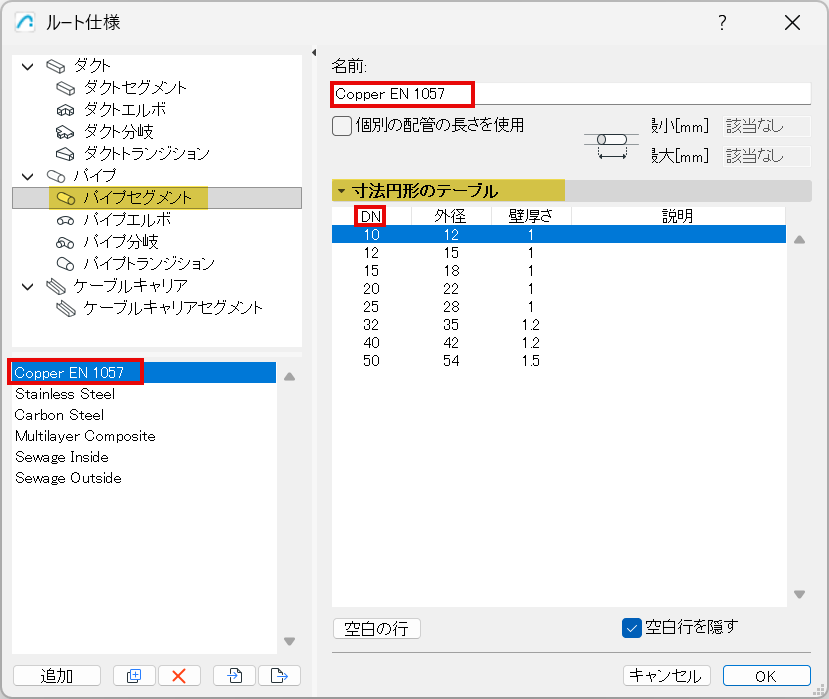This screenshot has height=699, width=829.
Task: Click the application logo in title bar
Action: coord(25,23)
